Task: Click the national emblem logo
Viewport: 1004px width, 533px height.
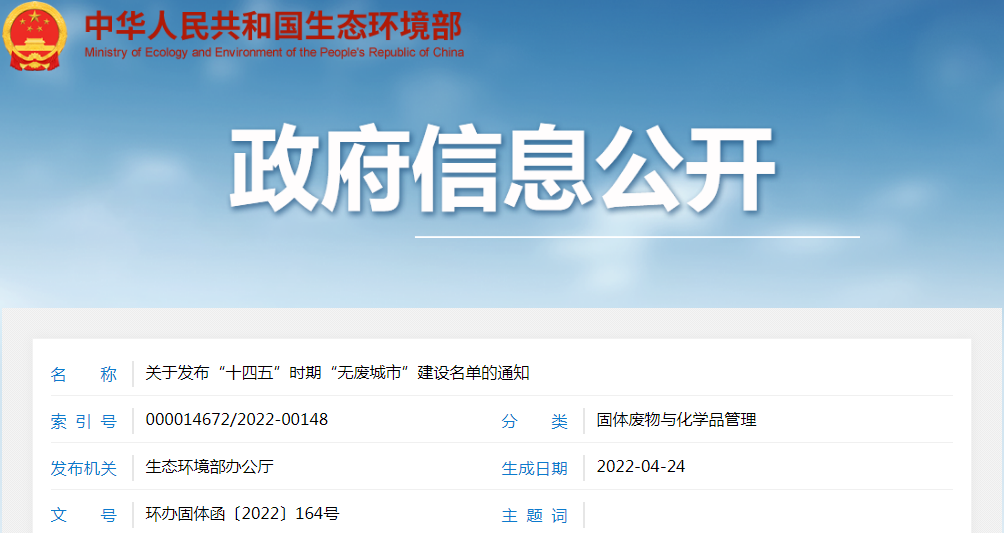Action: pyautogui.click(x=34, y=37)
